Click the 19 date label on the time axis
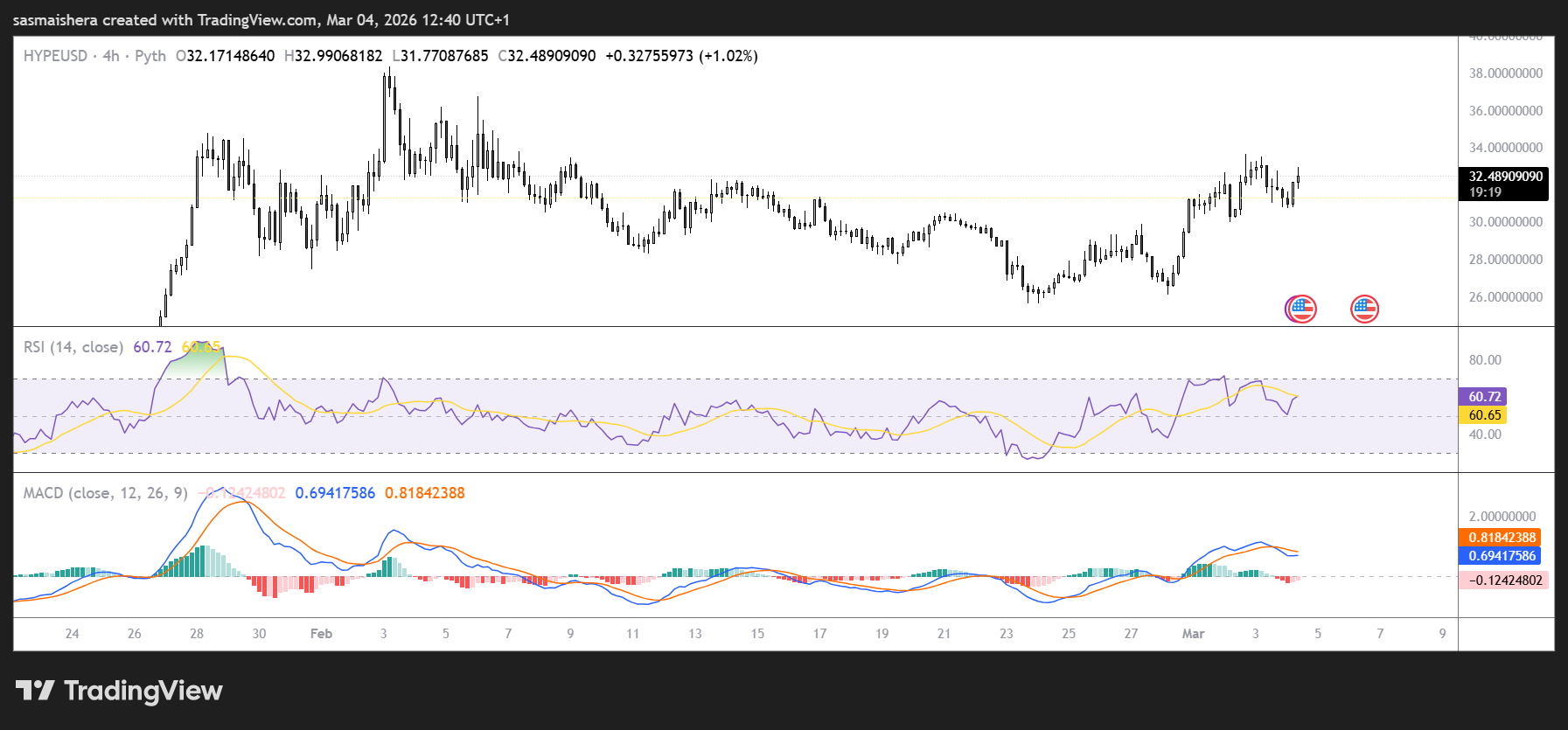 click(882, 634)
